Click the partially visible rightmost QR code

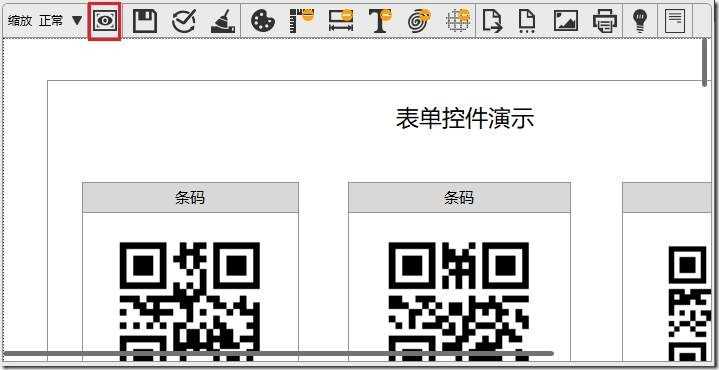[690, 304]
